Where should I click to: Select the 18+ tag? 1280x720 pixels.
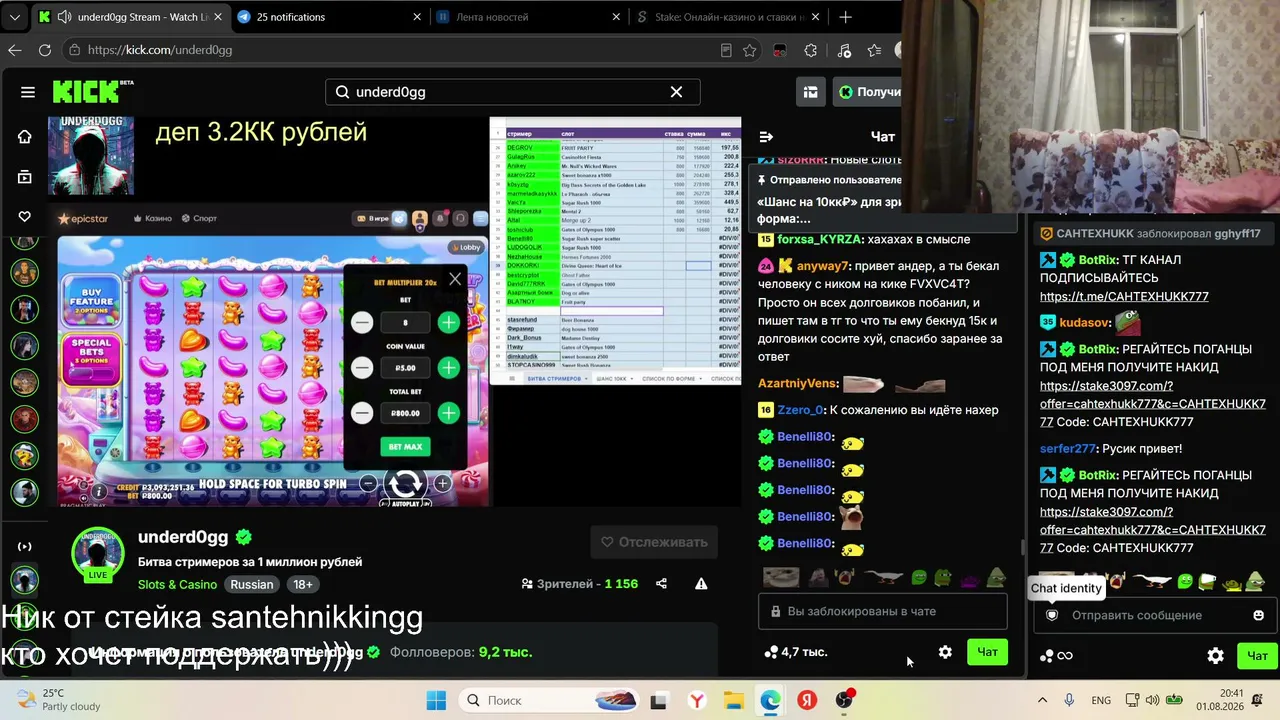[x=303, y=584]
